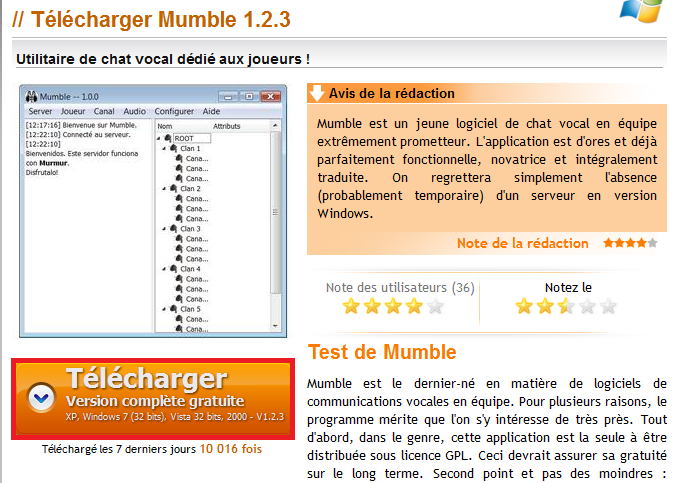Click the Mumble app icon in the screenshot title bar

(32, 96)
